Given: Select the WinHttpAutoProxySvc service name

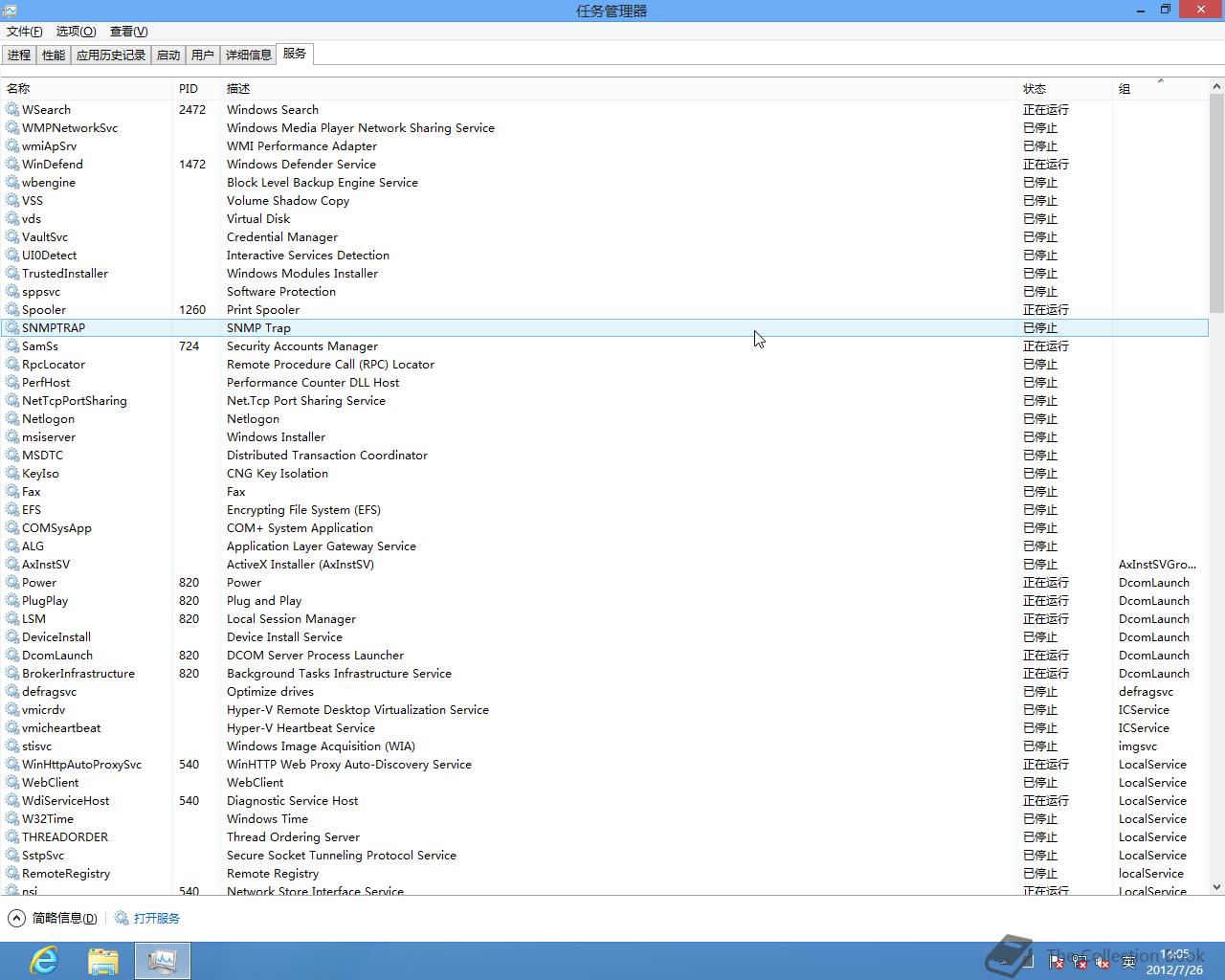Looking at the screenshot, I should tap(81, 764).
